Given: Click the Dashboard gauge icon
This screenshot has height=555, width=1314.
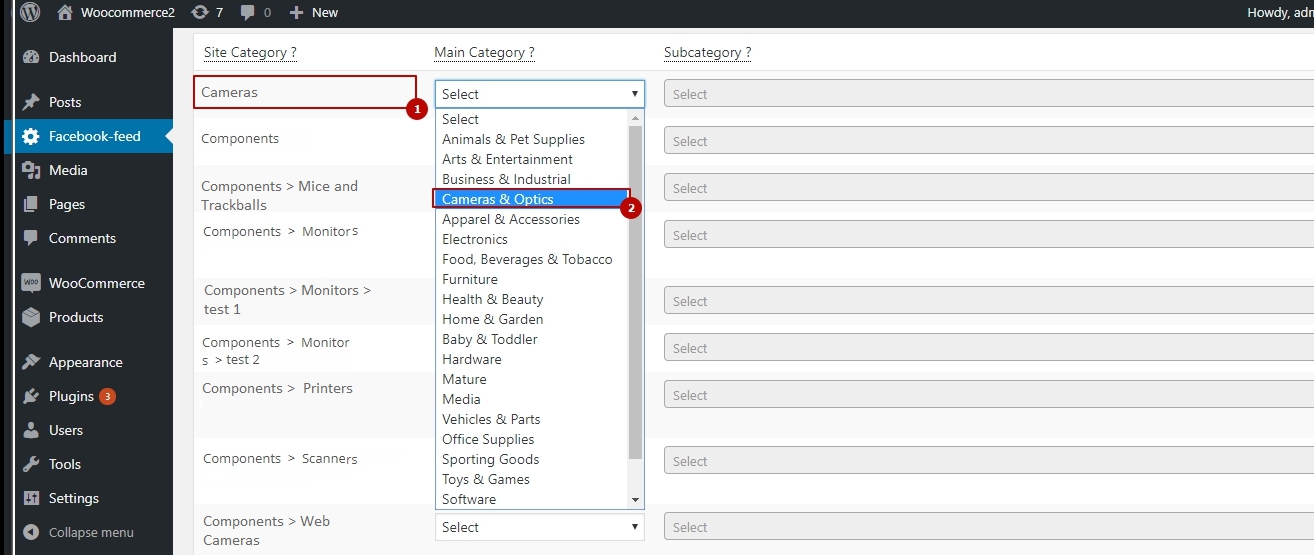Looking at the screenshot, I should coord(31,58).
